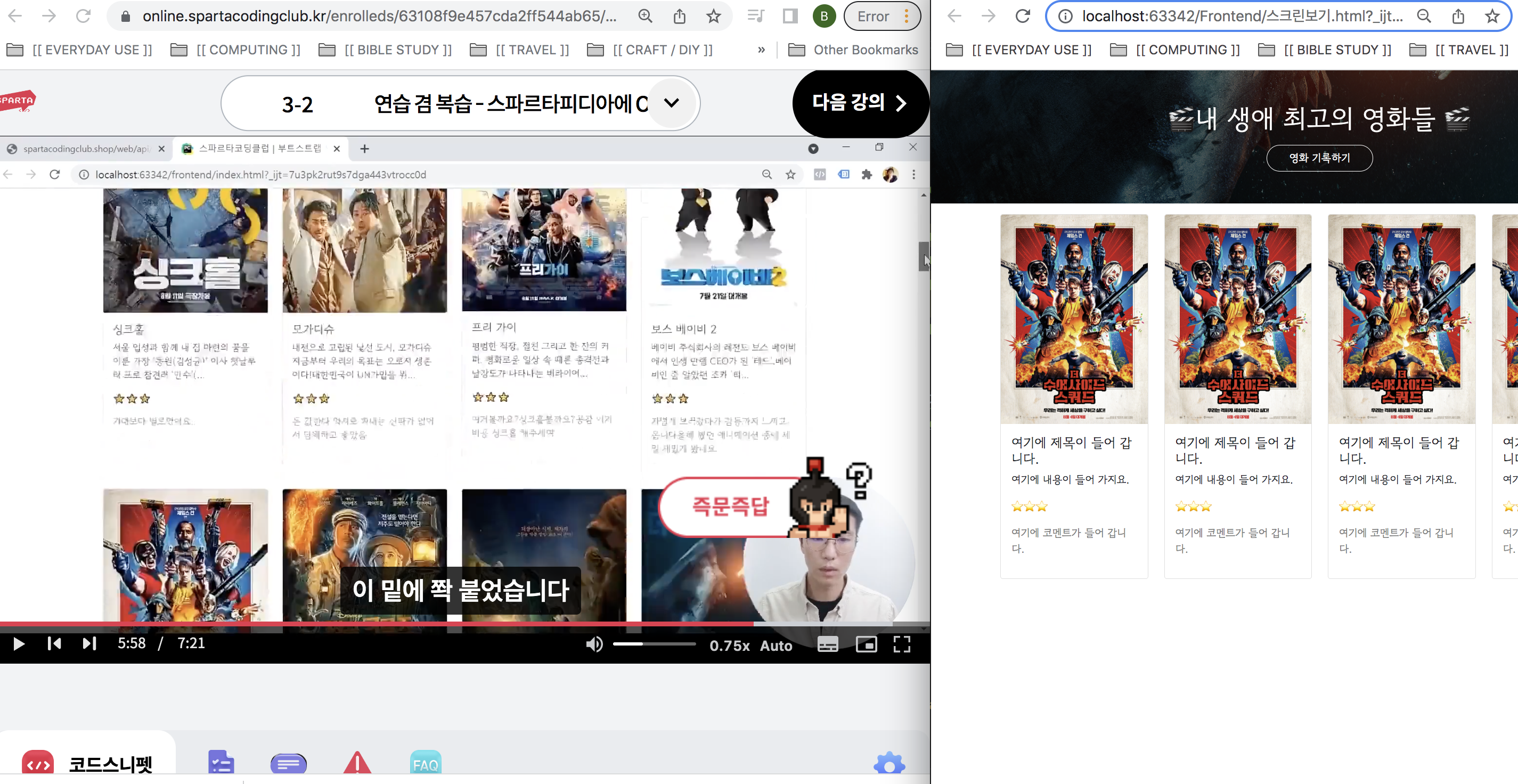
Task: Click site info icon beside localhost URL
Action: 1065,16
